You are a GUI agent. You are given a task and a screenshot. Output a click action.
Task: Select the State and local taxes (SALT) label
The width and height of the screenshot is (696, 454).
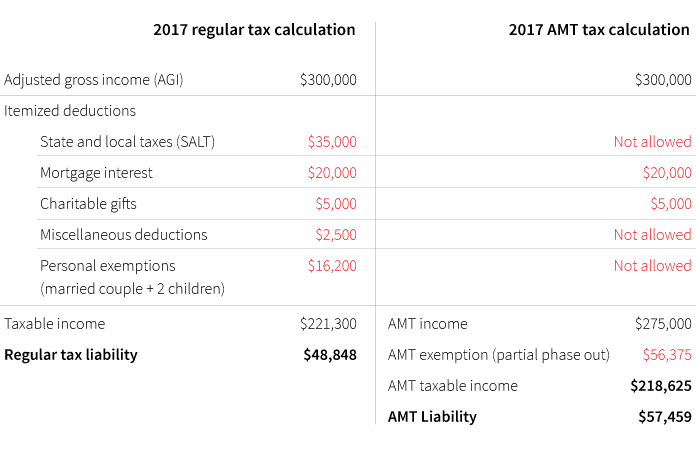(x=127, y=142)
